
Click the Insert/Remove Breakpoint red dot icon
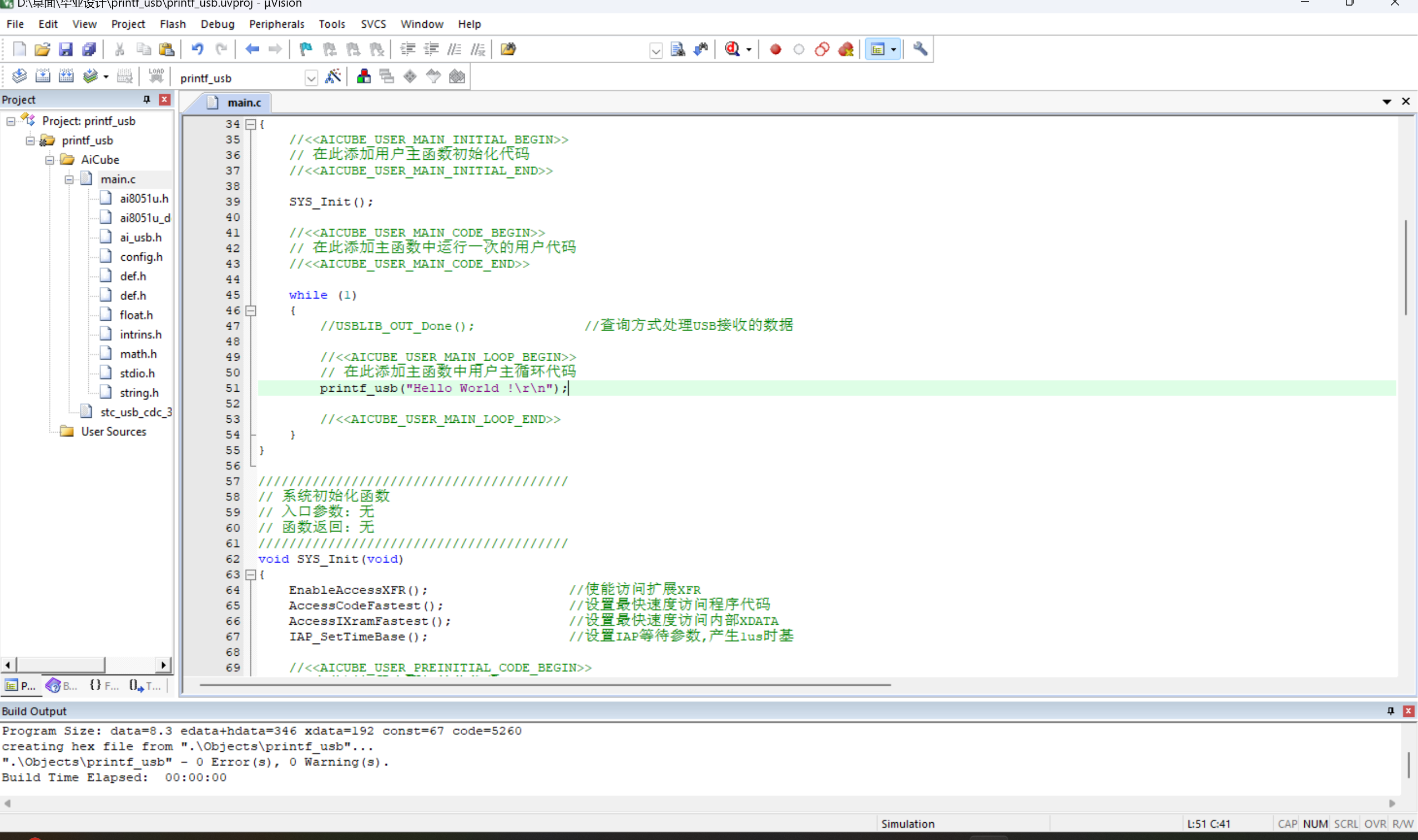click(x=775, y=49)
